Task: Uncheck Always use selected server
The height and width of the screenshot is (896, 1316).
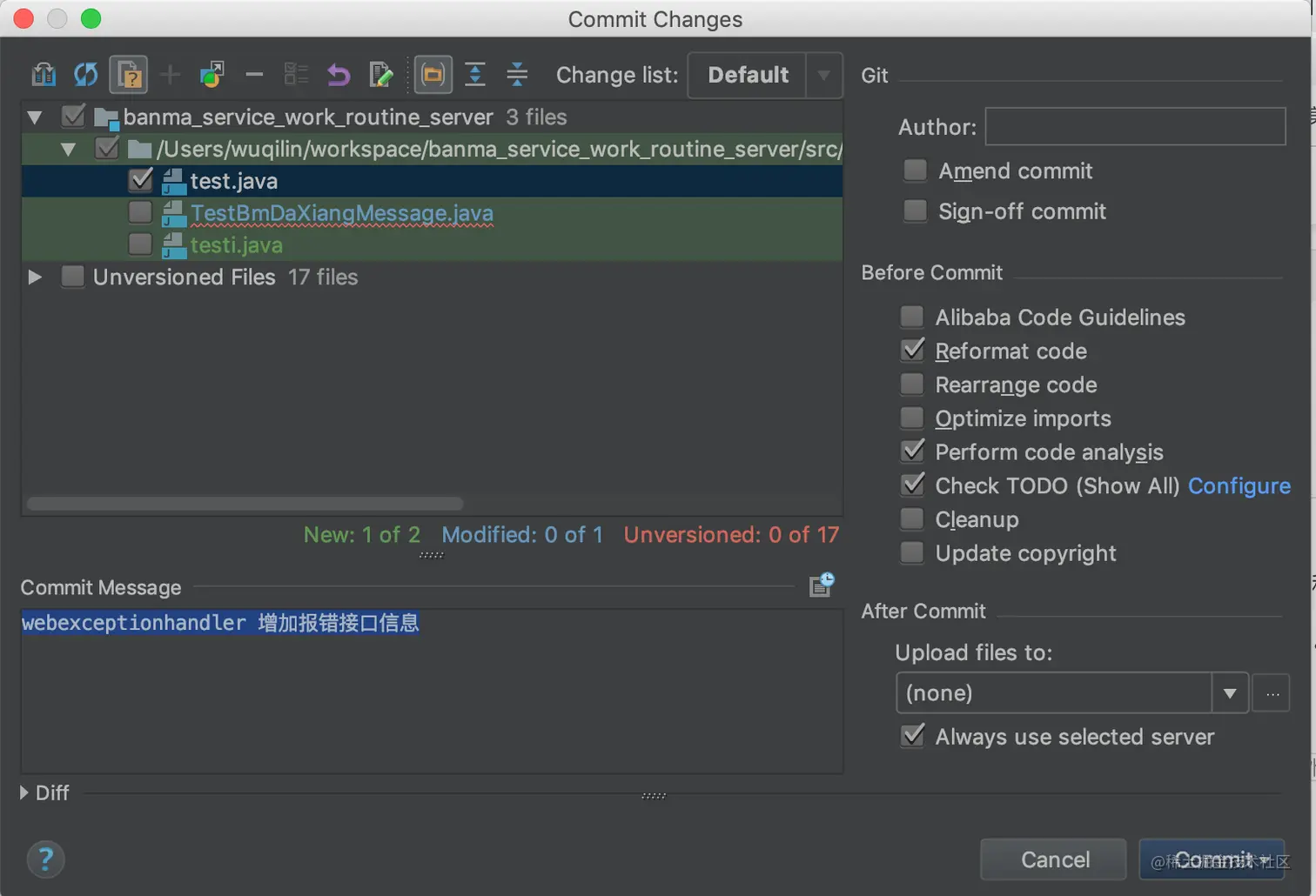Action: 912,736
